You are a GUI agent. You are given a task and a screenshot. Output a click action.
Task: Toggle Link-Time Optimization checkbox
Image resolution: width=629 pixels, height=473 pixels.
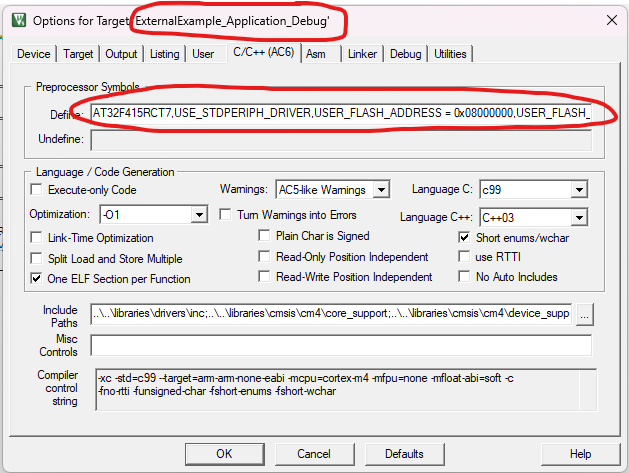[x=38, y=238]
